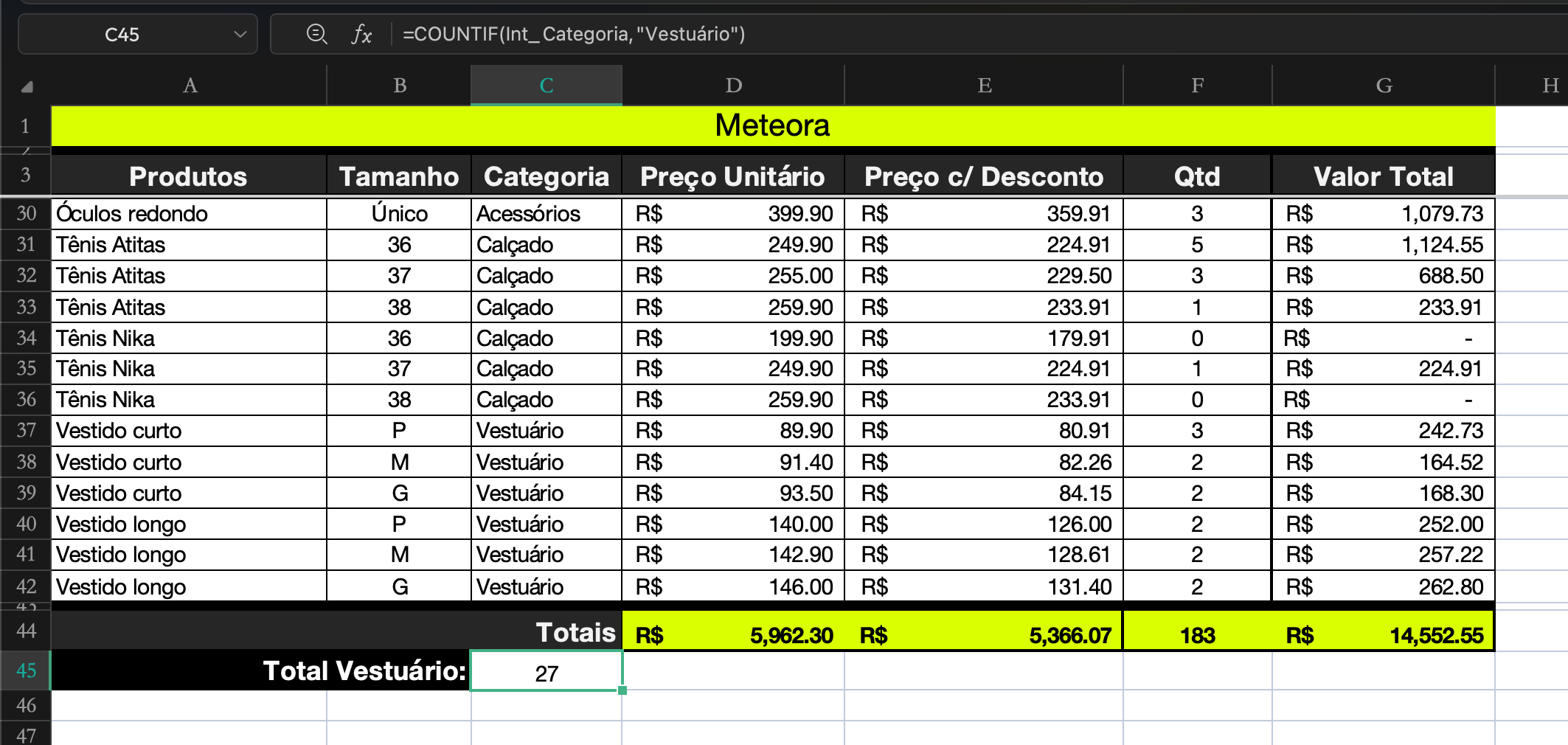The height and width of the screenshot is (745, 1568).
Task: Click the Produtos header cell
Action: tap(189, 176)
